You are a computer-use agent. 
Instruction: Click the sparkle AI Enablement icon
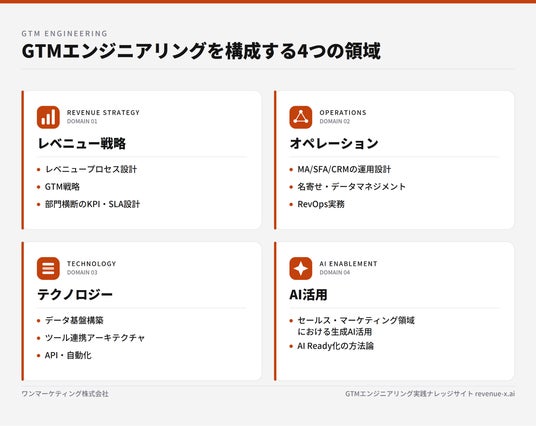pos(301,268)
